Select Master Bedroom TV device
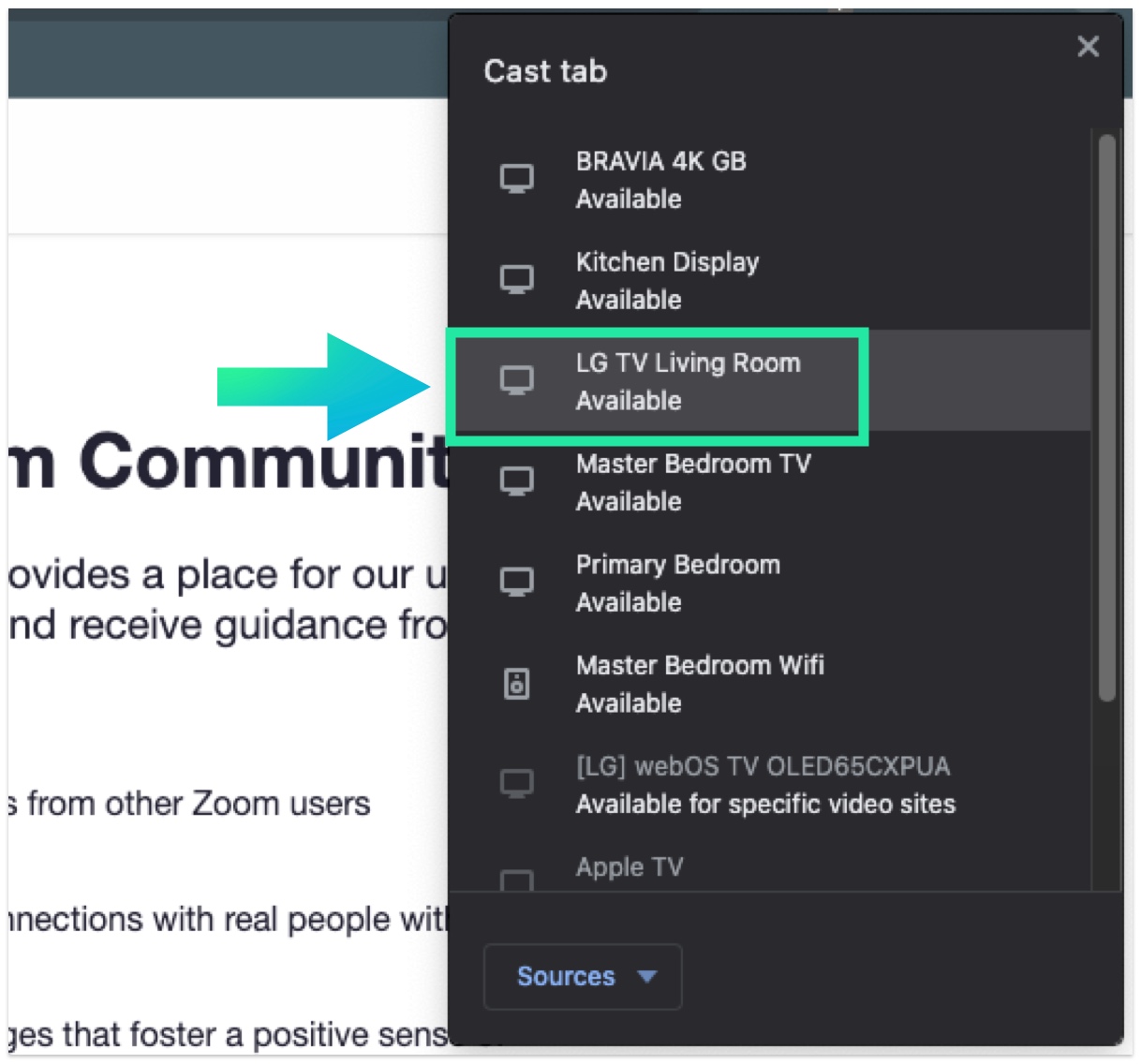The height and width of the screenshot is (1064, 1141). point(692,481)
